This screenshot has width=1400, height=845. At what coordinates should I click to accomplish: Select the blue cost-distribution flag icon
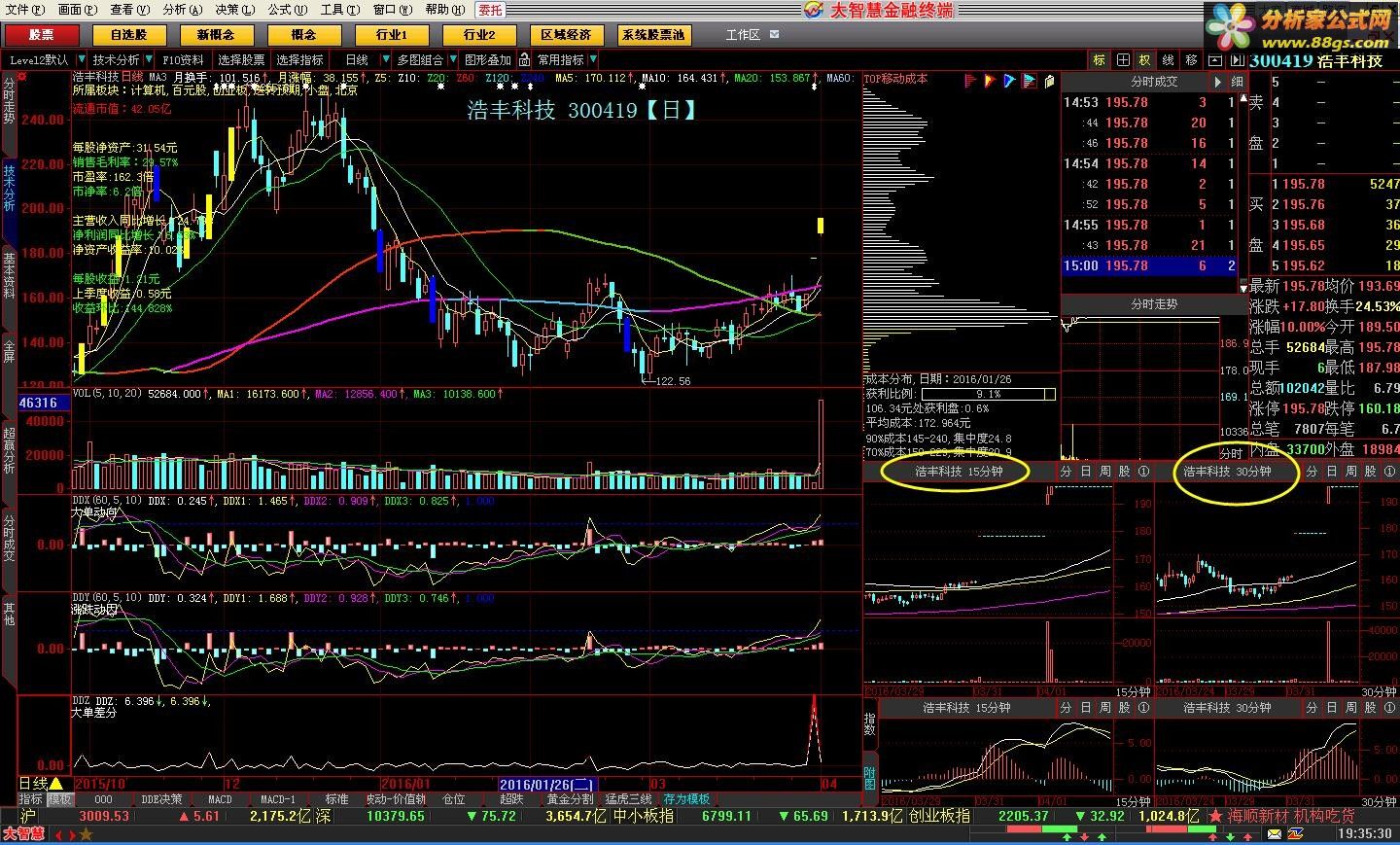pos(1009,80)
